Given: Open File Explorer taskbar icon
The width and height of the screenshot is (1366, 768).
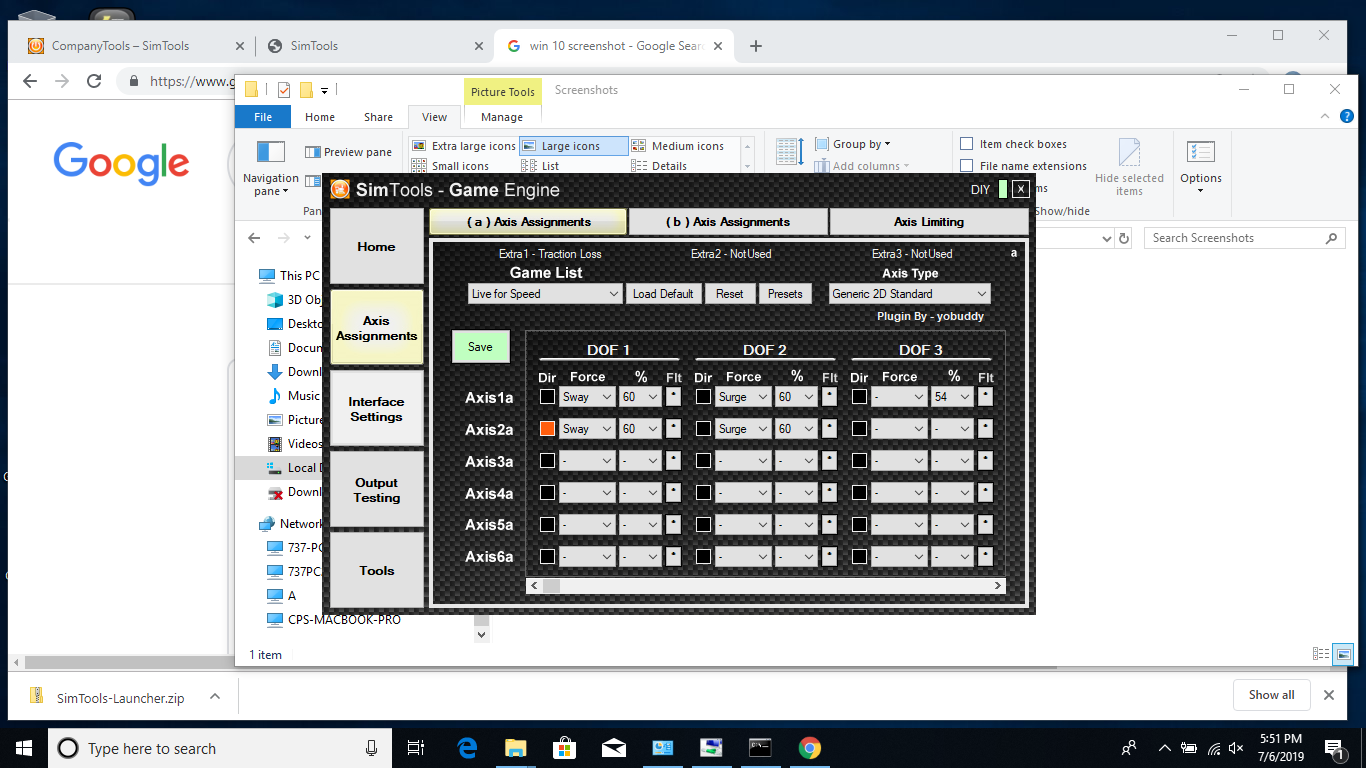Looking at the screenshot, I should (516, 748).
